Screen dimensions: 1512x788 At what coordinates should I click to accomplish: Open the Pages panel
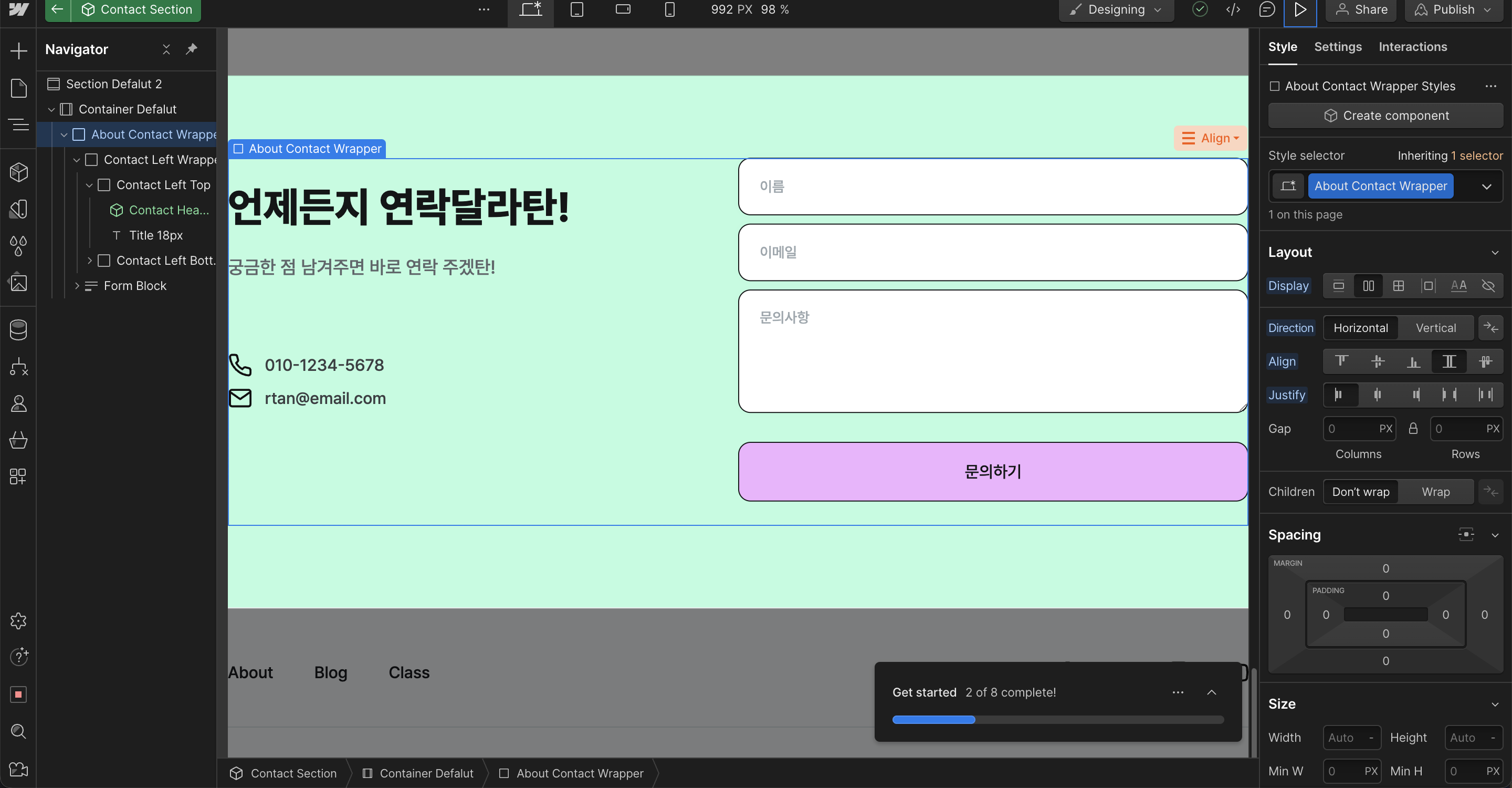point(18,88)
